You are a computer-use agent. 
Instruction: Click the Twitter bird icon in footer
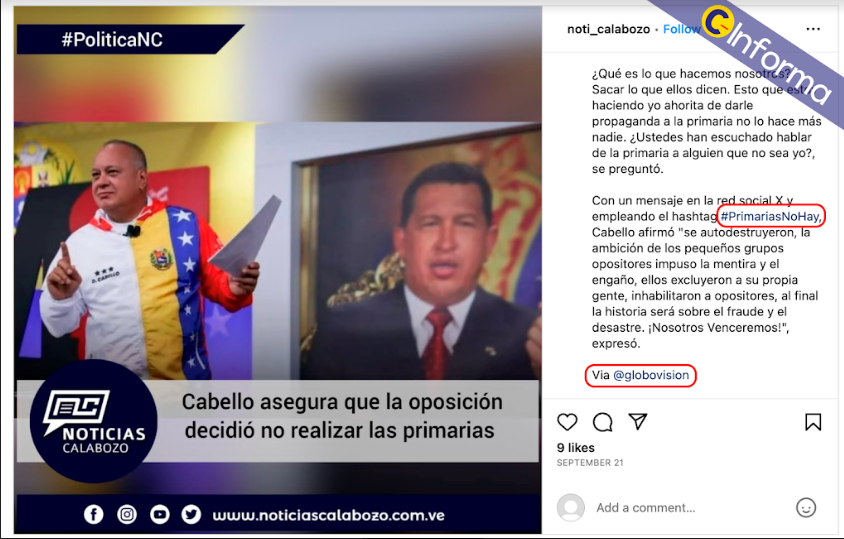point(191,515)
